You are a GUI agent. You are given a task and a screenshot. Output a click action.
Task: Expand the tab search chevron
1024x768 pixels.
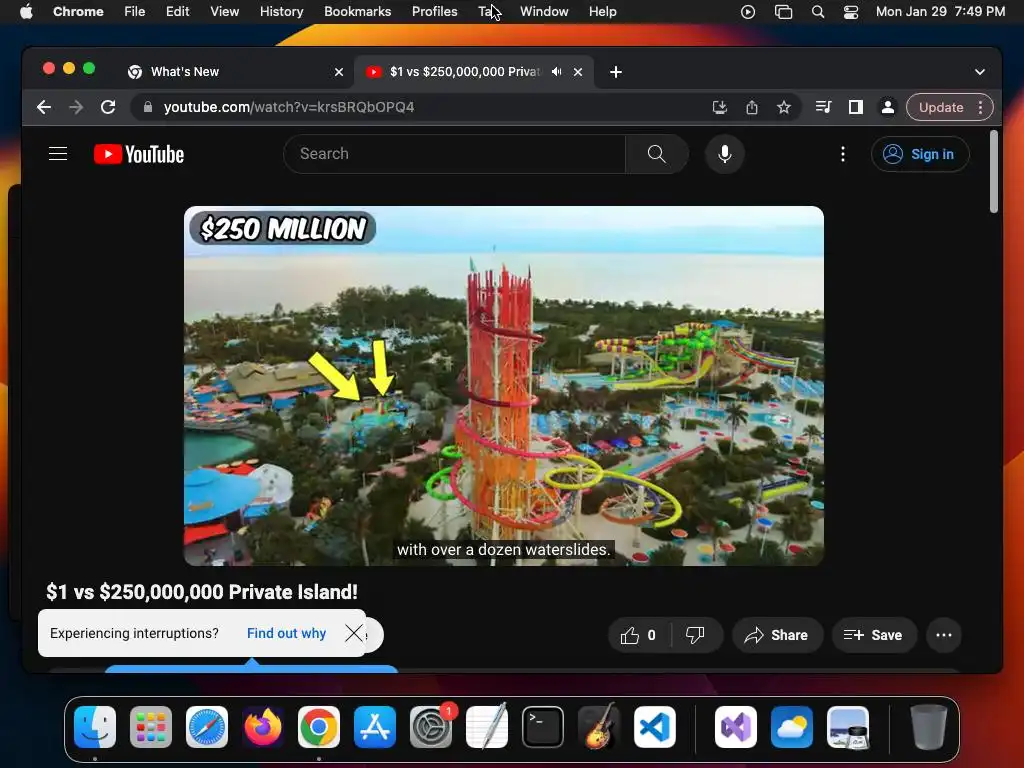pyautogui.click(x=980, y=72)
